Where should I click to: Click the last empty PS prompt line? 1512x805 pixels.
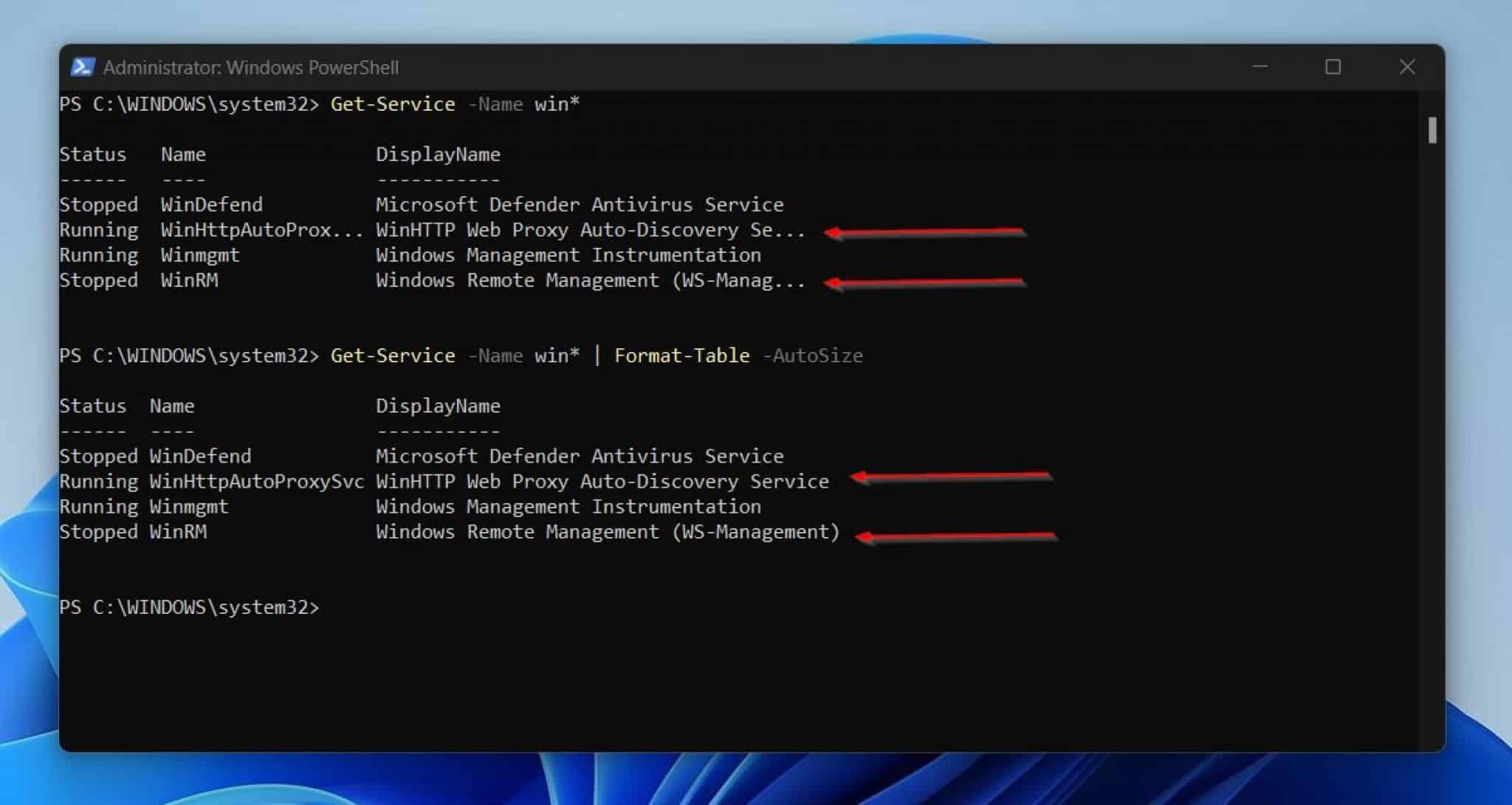(x=190, y=607)
